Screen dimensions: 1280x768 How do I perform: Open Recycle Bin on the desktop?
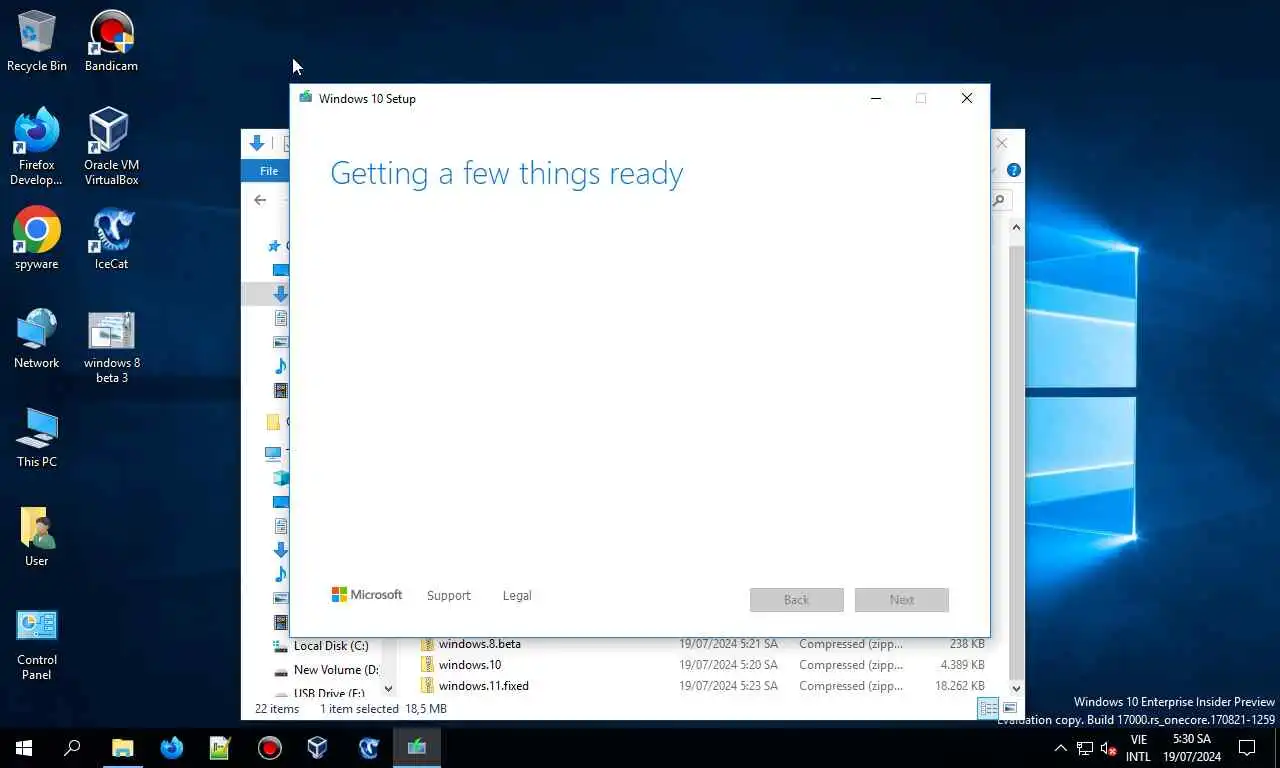[37, 40]
